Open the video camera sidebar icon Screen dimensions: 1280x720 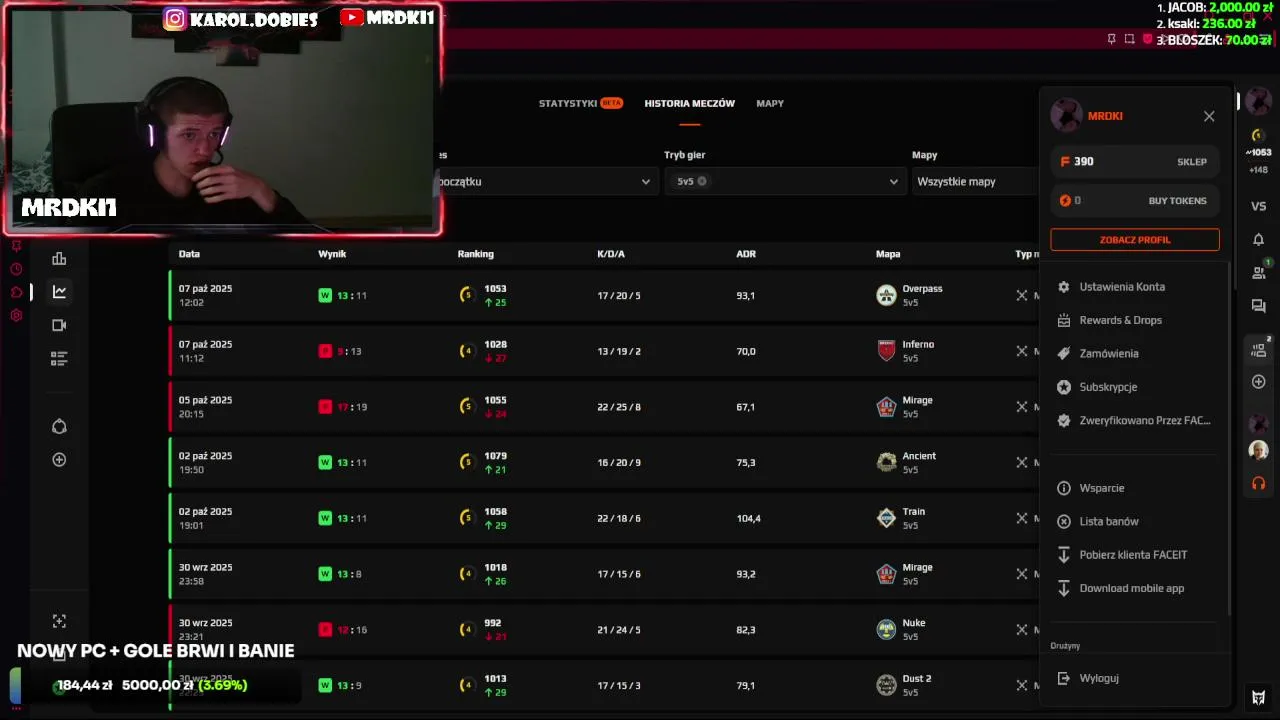(59, 325)
